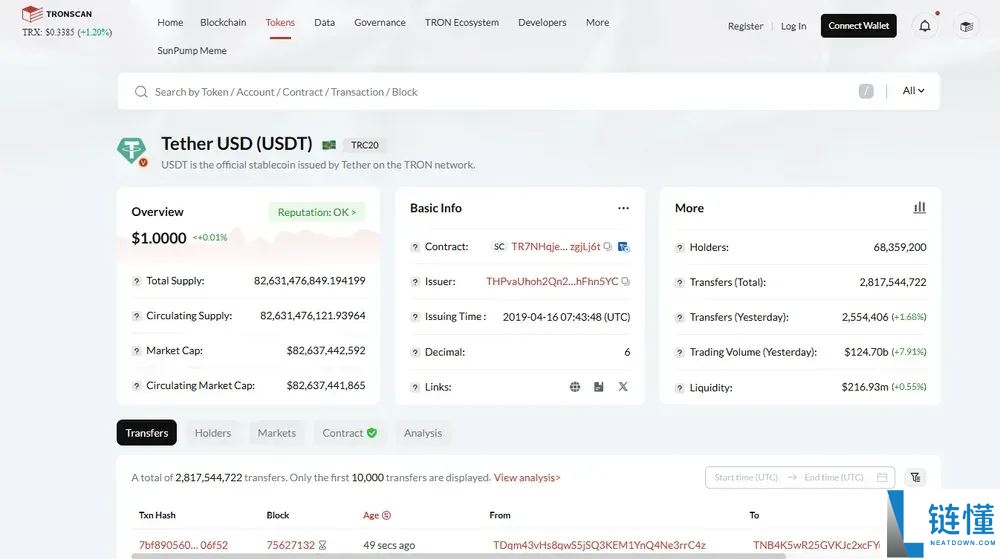Open the Developers menu
1000x559 pixels.
point(542,22)
